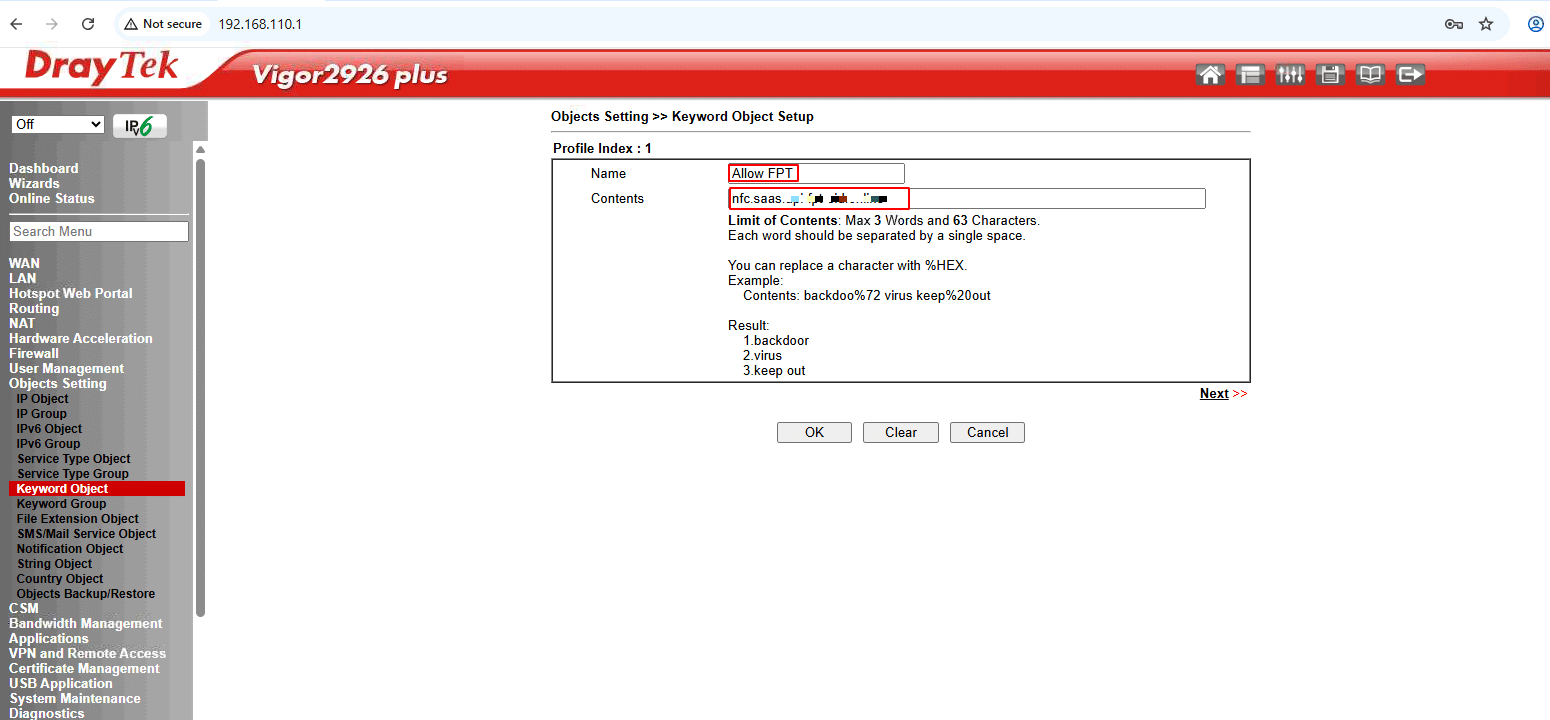This screenshot has height=720, width=1550.
Task: Open the layout view icon in the header
Action: (x=1250, y=75)
